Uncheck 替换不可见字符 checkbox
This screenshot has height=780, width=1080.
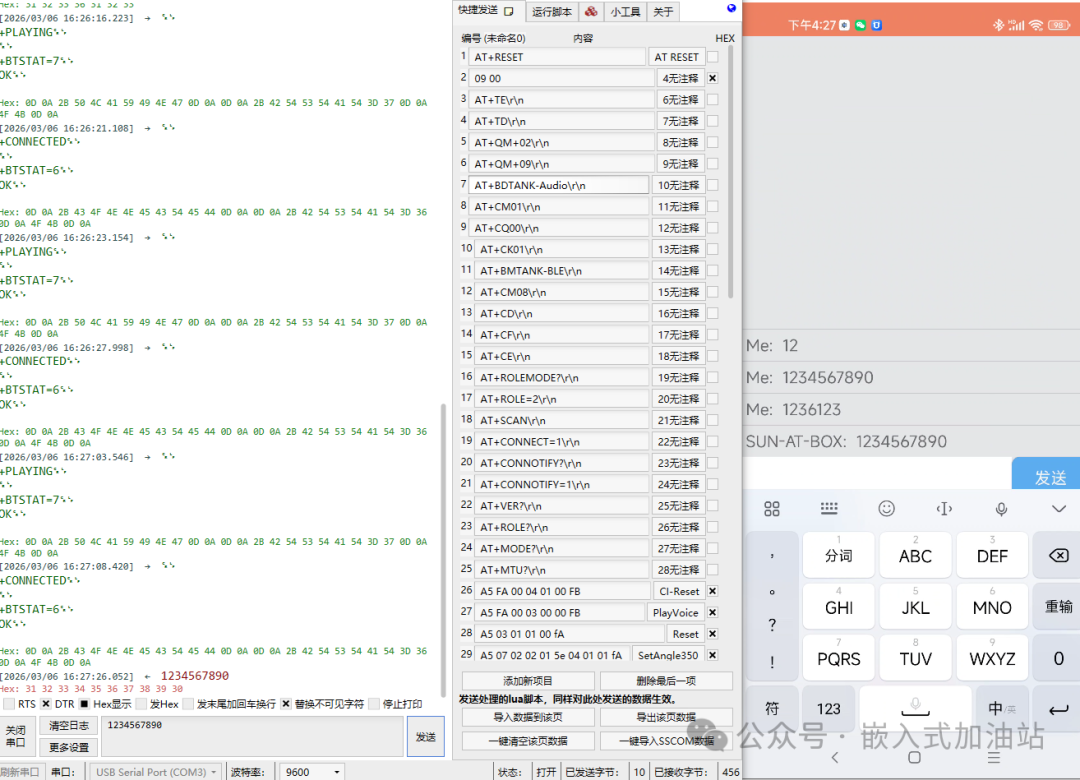click(x=286, y=704)
